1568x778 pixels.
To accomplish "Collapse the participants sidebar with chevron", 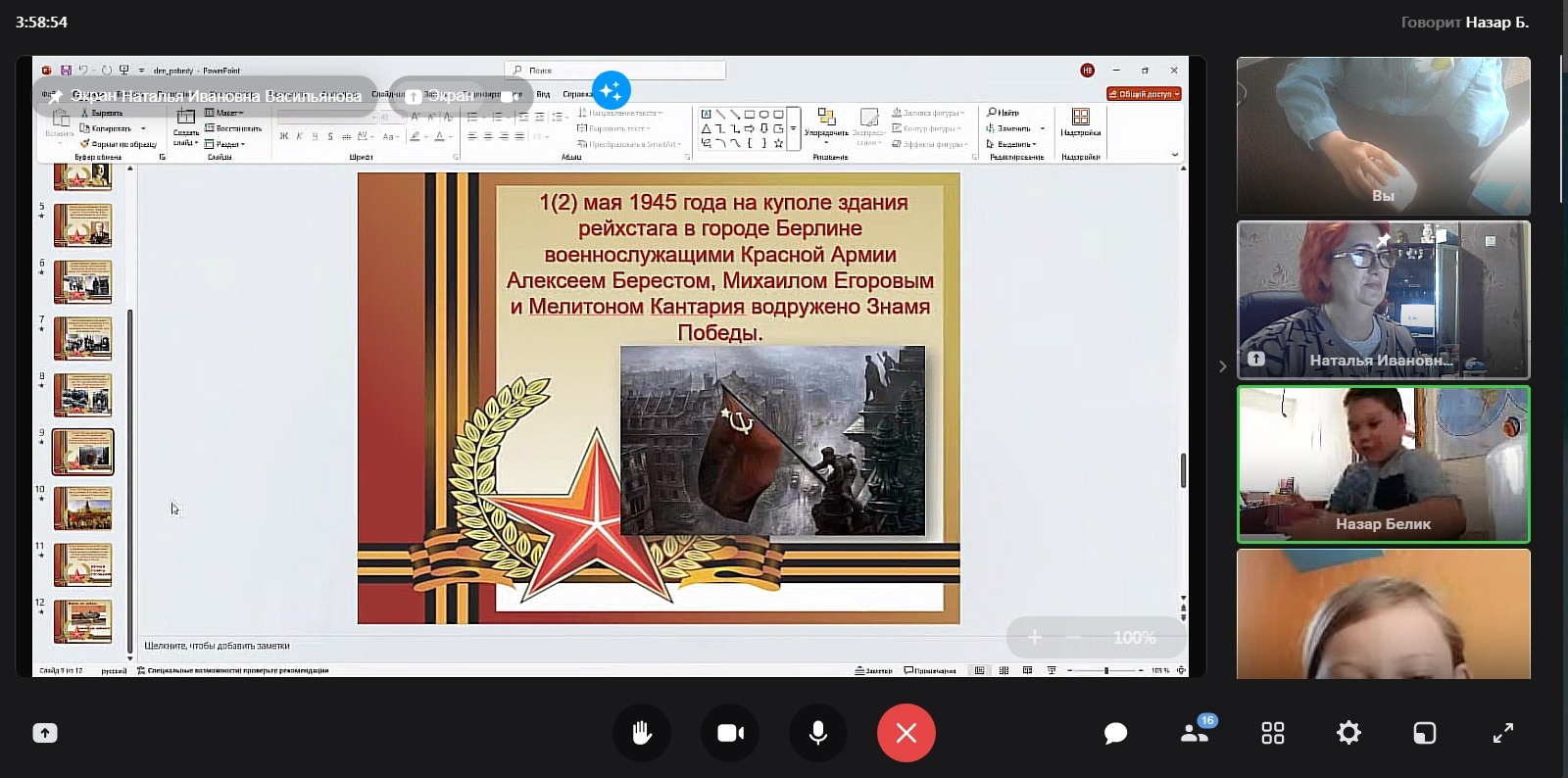I will pos(1222,366).
